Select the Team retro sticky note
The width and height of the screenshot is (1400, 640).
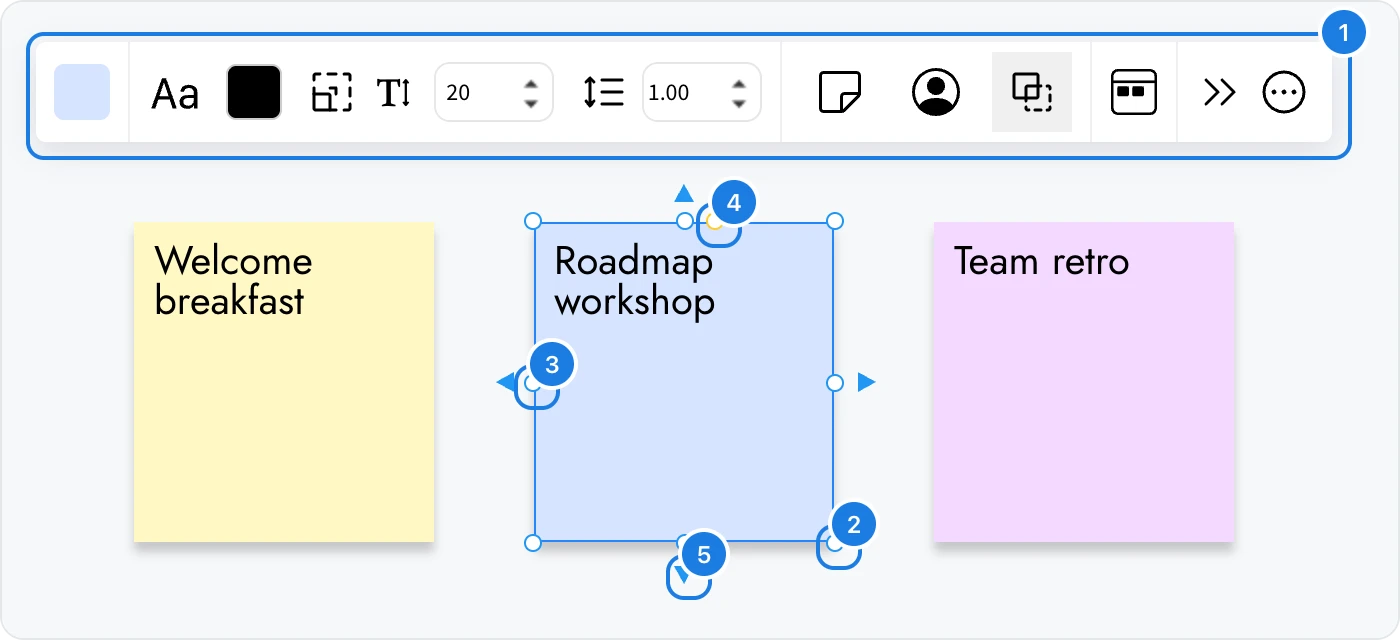click(x=1084, y=382)
